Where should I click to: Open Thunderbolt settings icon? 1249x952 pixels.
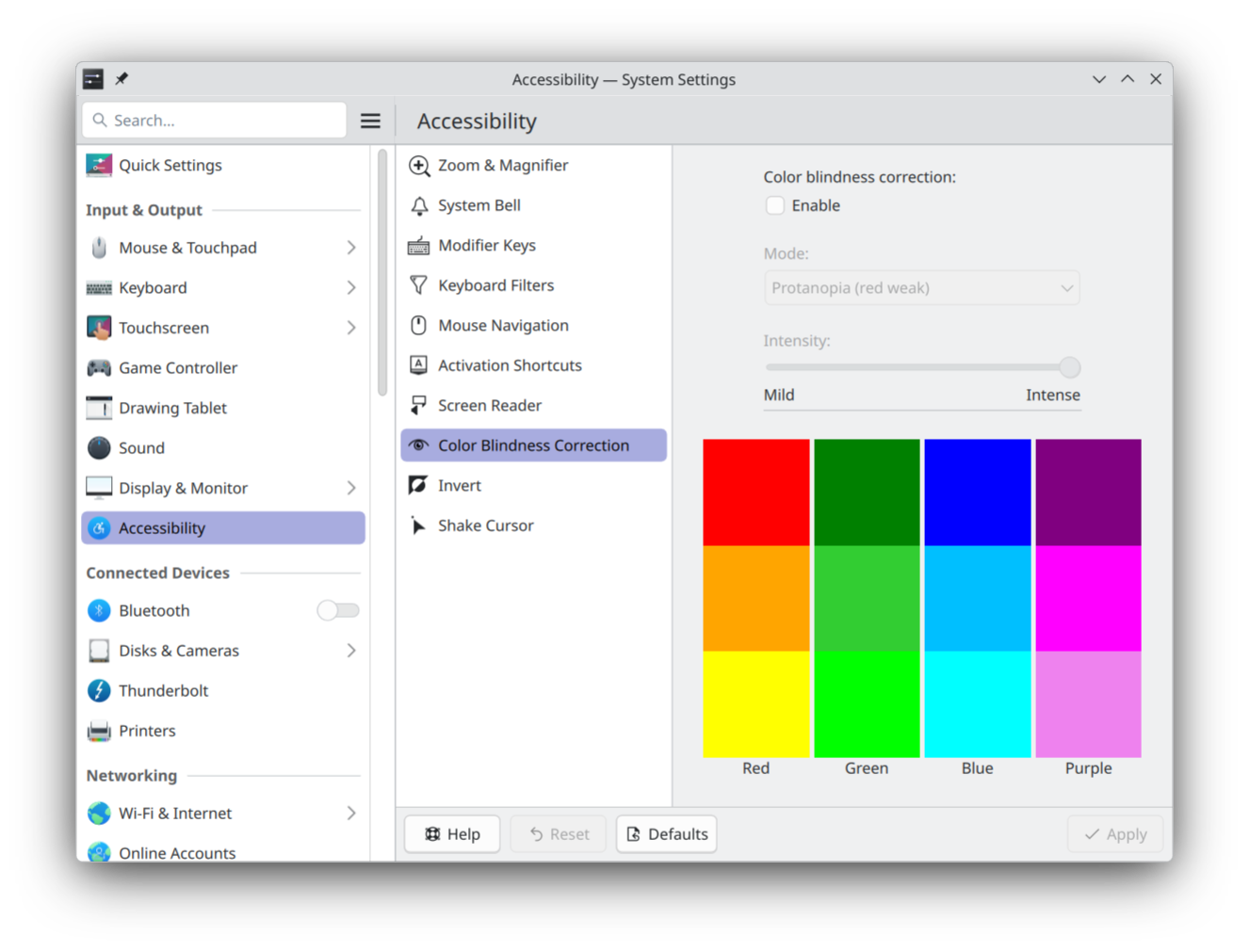(x=99, y=691)
